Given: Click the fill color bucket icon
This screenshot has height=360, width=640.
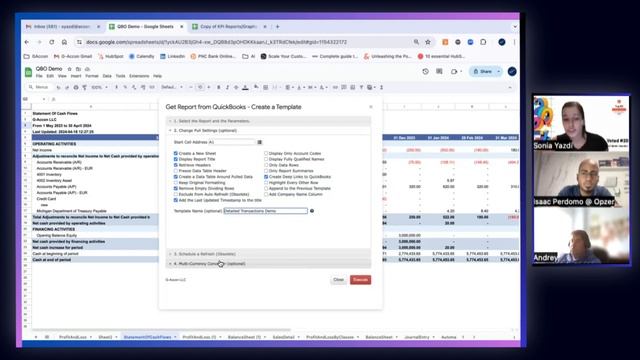Looking at the screenshot, I should 256,87.
